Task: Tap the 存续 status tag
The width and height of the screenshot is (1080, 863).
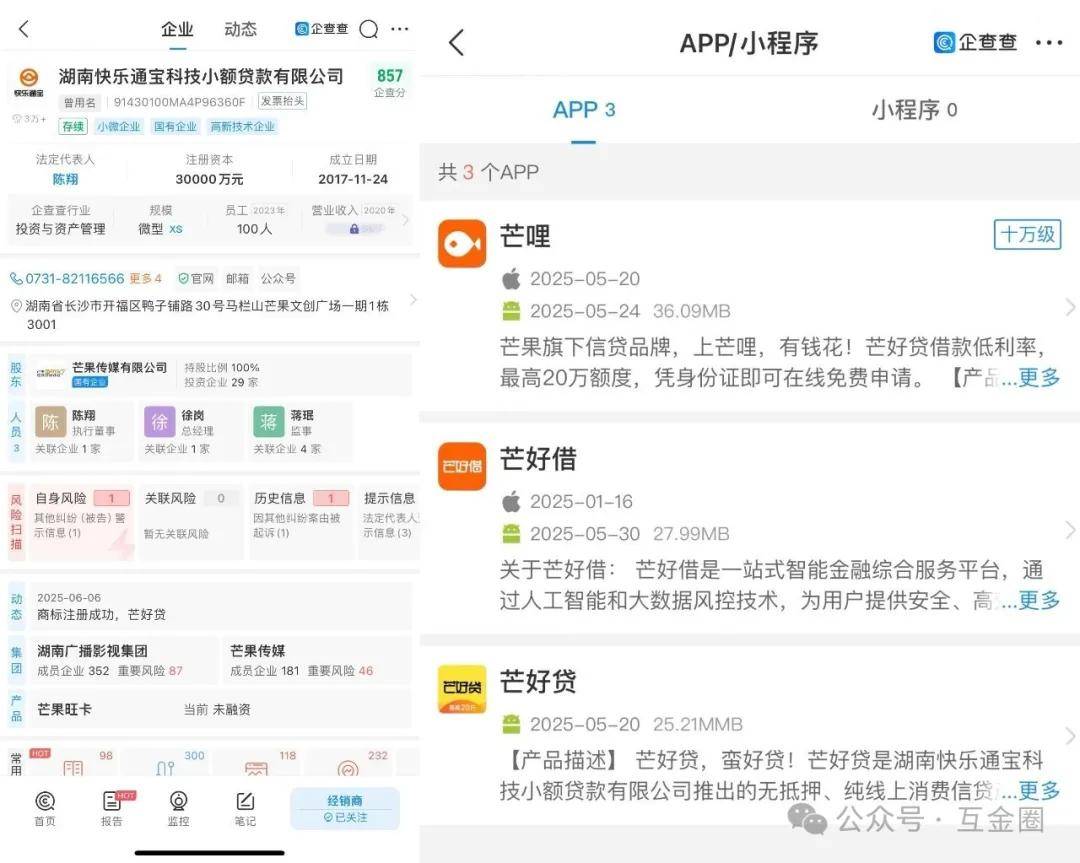Action: [x=73, y=126]
